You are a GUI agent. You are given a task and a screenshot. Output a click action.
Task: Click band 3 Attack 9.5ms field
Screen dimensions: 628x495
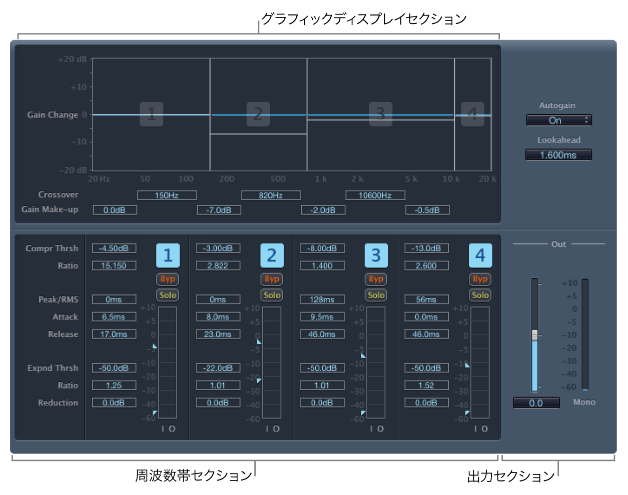pyautogui.click(x=322, y=317)
